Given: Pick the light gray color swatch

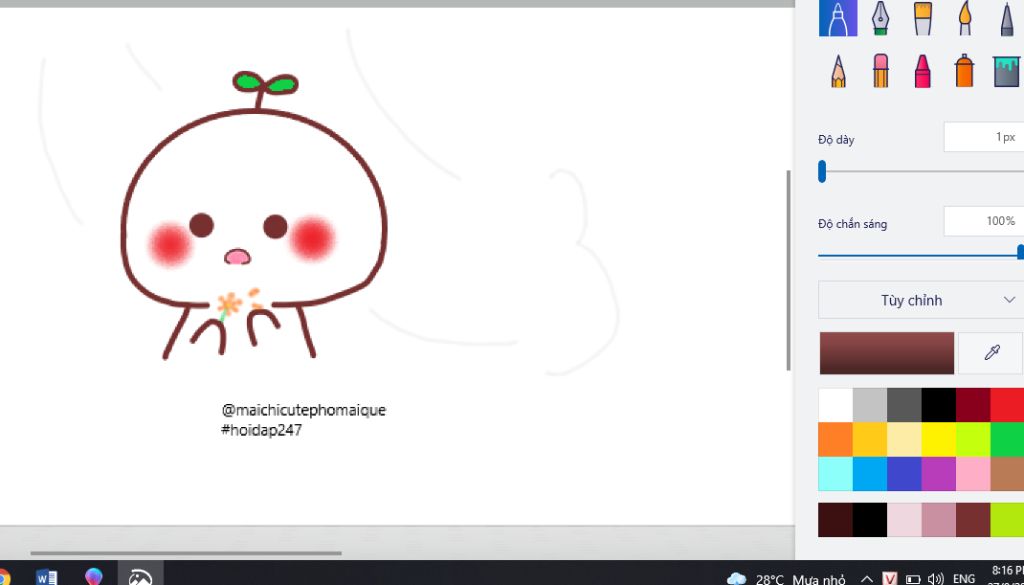Looking at the screenshot, I should click(x=870, y=405).
